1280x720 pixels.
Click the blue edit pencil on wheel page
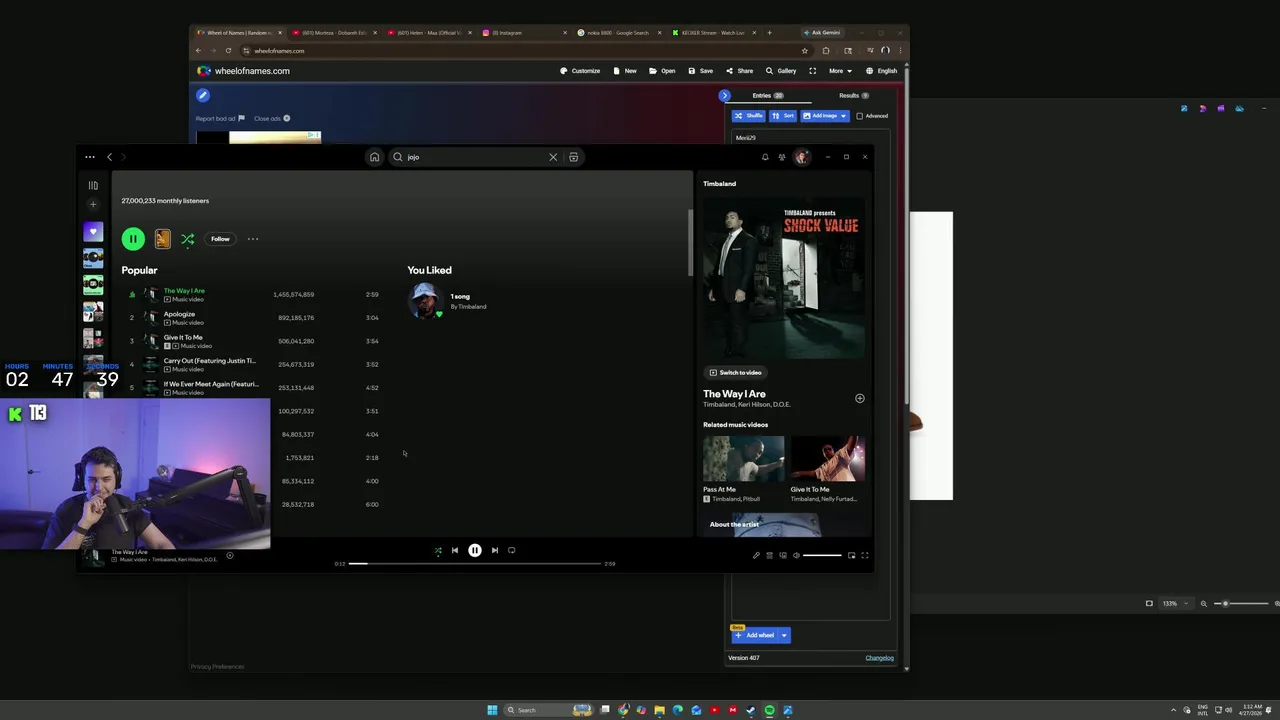203,96
